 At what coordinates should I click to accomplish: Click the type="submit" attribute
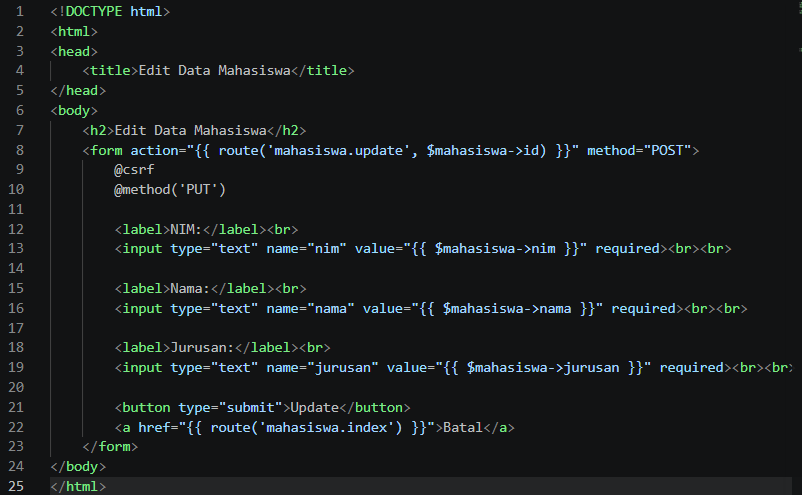[x=230, y=408]
